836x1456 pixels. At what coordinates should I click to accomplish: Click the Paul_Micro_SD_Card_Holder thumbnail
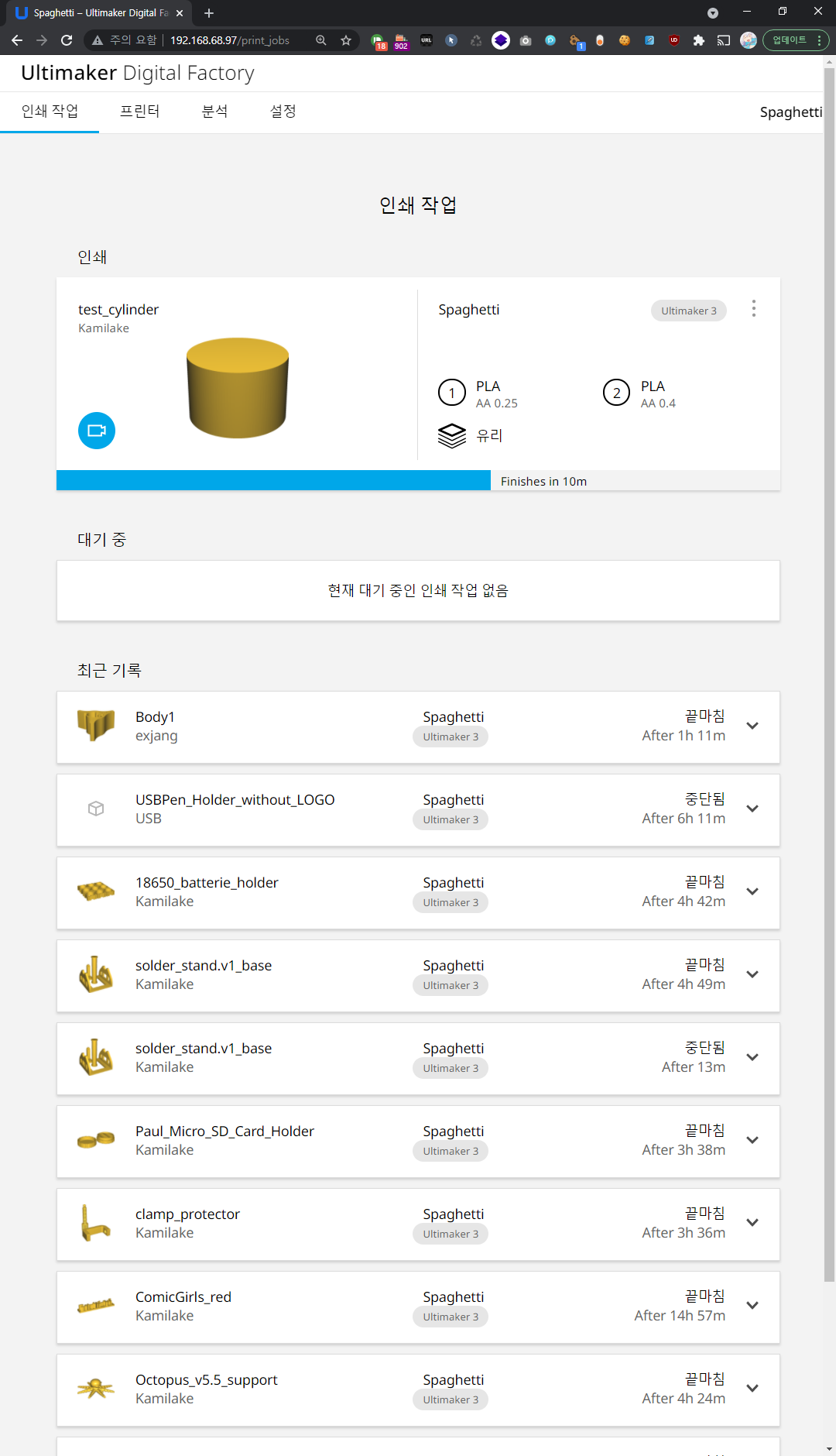96,1140
